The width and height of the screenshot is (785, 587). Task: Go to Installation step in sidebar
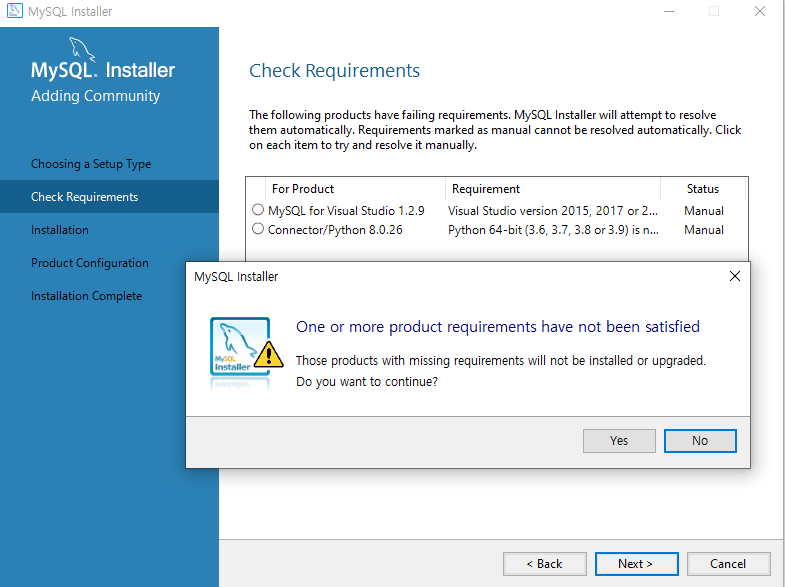click(x=60, y=230)
